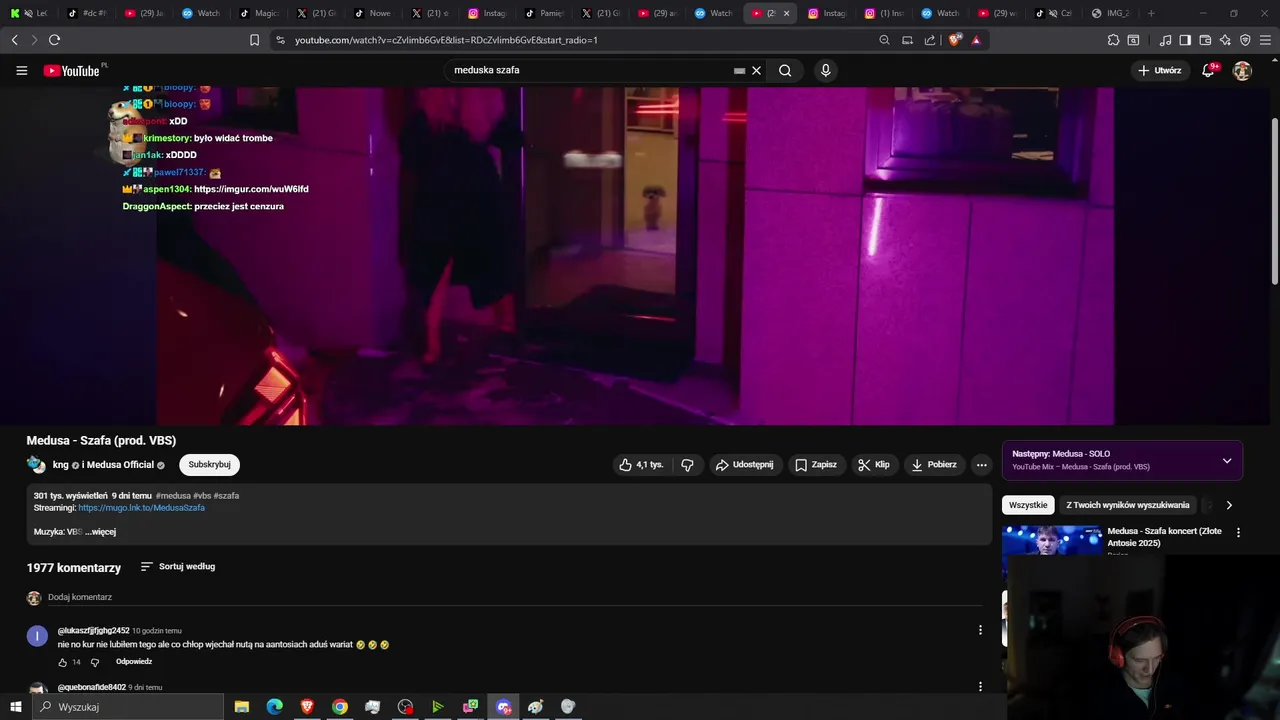The width and height of the screenshot is (1280, 720).
Task: Create a clip with Klip button
Action: click(873, 464)
